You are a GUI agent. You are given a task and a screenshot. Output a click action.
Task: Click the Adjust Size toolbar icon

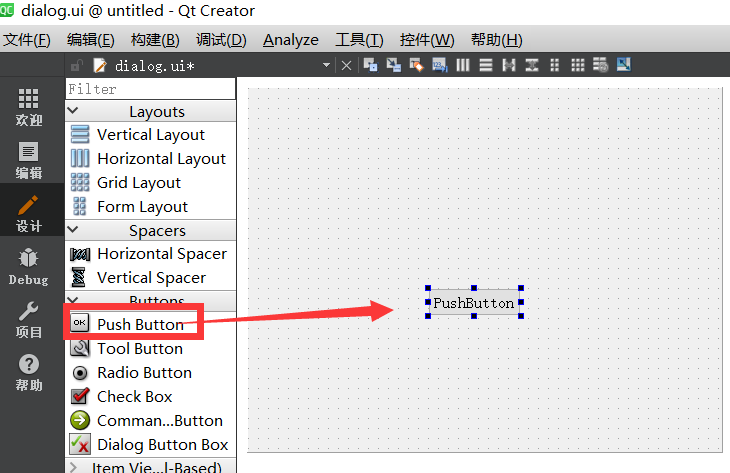(x=624, y=65)
